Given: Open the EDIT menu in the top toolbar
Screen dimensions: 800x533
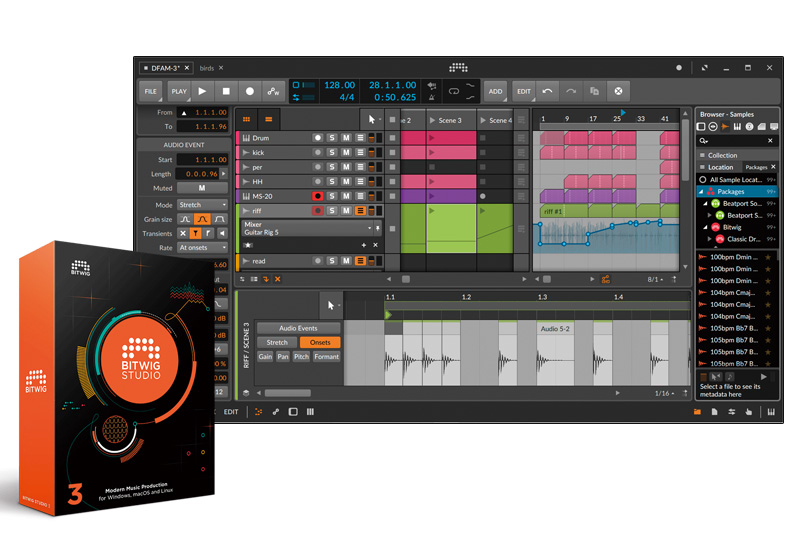Looking at the screenshot, I should tap(523, 91).
